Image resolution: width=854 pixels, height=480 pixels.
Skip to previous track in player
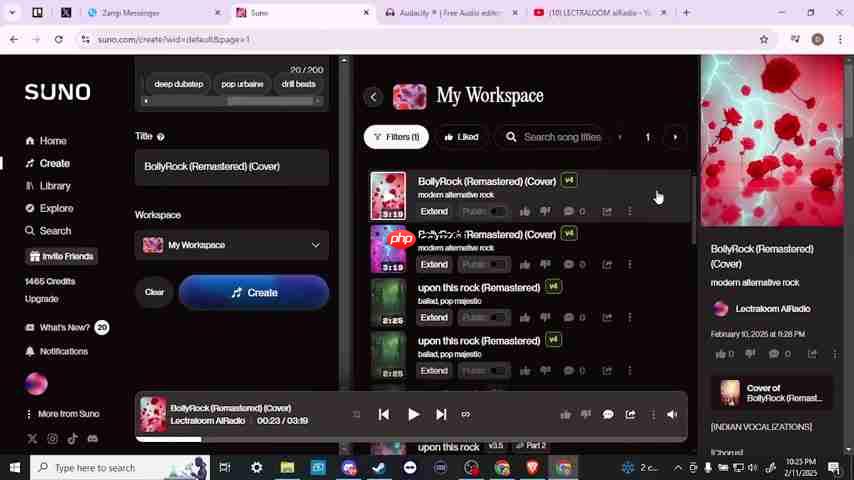pos(383,415)
